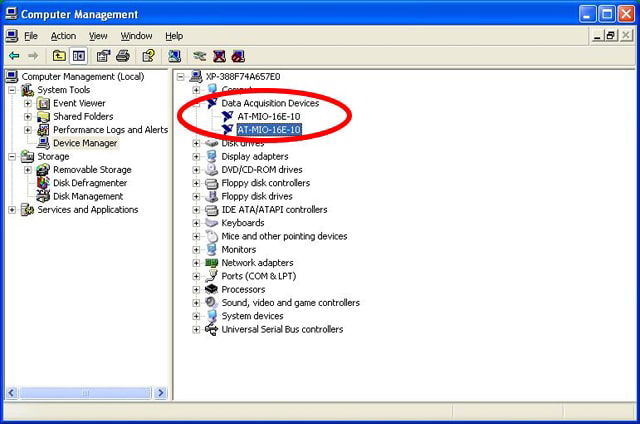This screenshot has height=424, width=640.
Task: Click console tree scrollbar right arrow
Action: [x=161, y=393]
